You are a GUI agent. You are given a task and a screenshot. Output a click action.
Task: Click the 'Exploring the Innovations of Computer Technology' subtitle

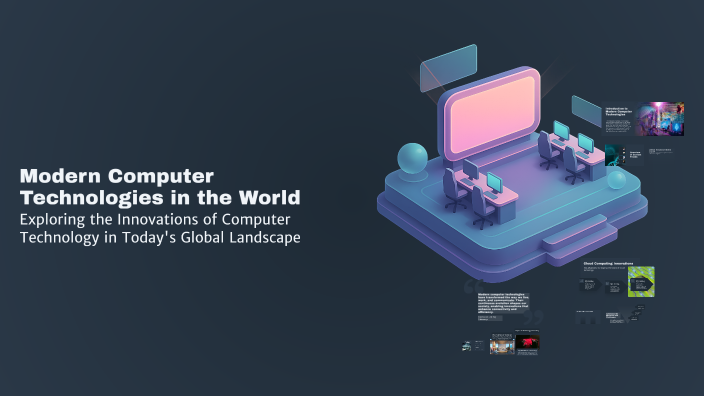[160, 229]
